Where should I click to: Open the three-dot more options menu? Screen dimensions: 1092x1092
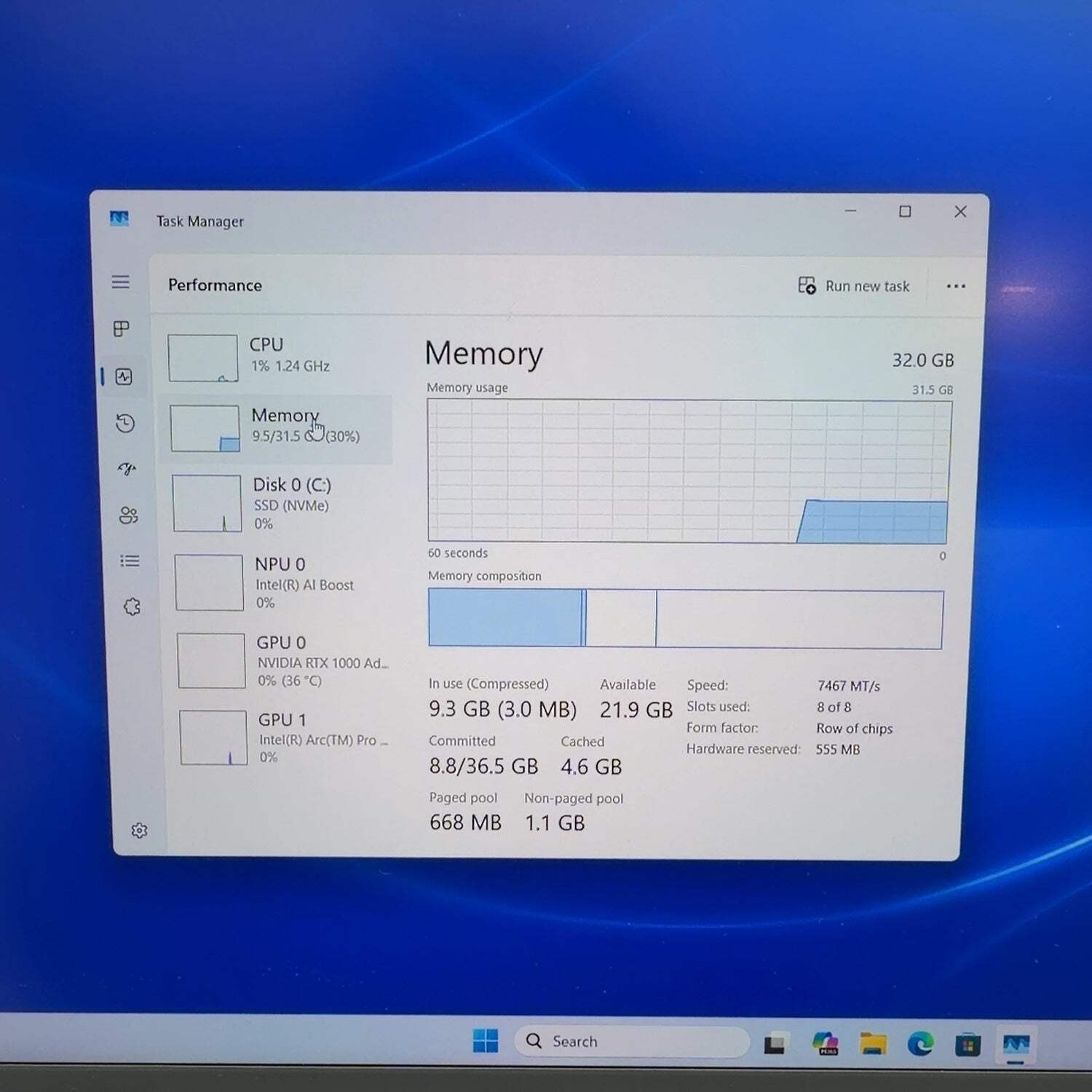(956, 286)
